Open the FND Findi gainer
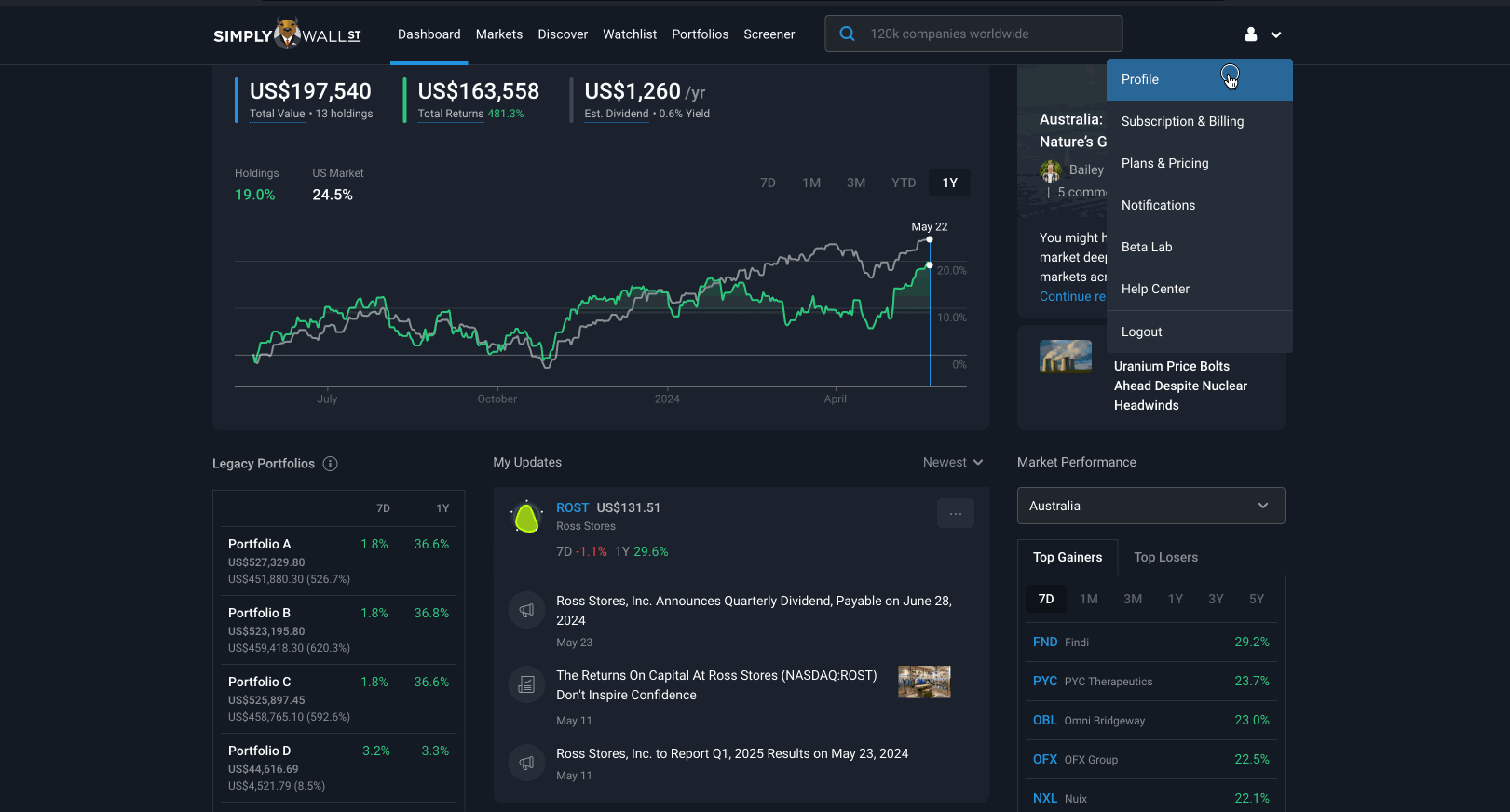The height and width of the screenshot is (812, 1510). click(x=1150, y=642)
